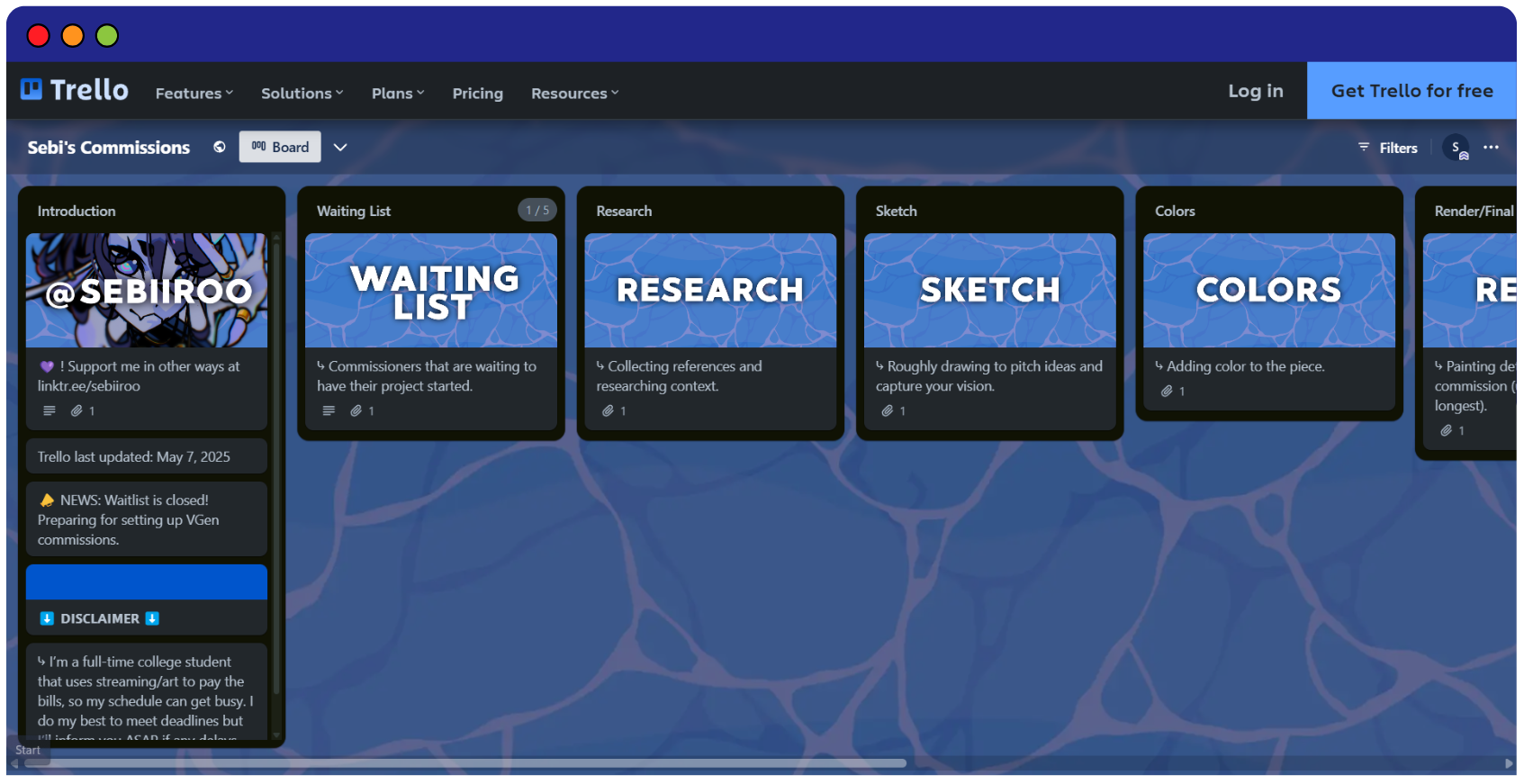Screen dimensions: 1524x784
Task: Open the board's three-dot menu
Action: [1491, 148]
